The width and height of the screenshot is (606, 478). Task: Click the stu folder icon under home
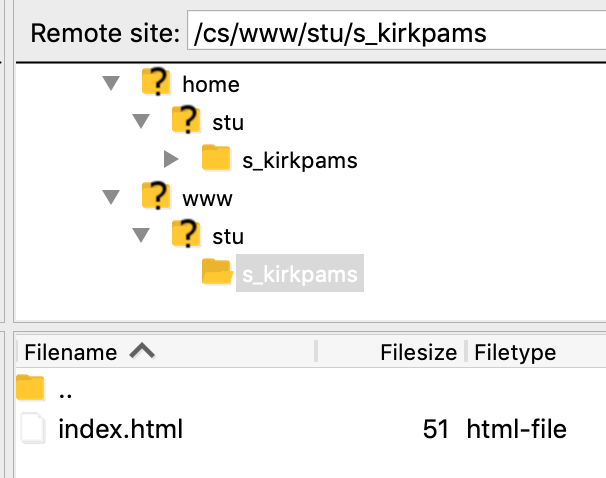[185, 122]
